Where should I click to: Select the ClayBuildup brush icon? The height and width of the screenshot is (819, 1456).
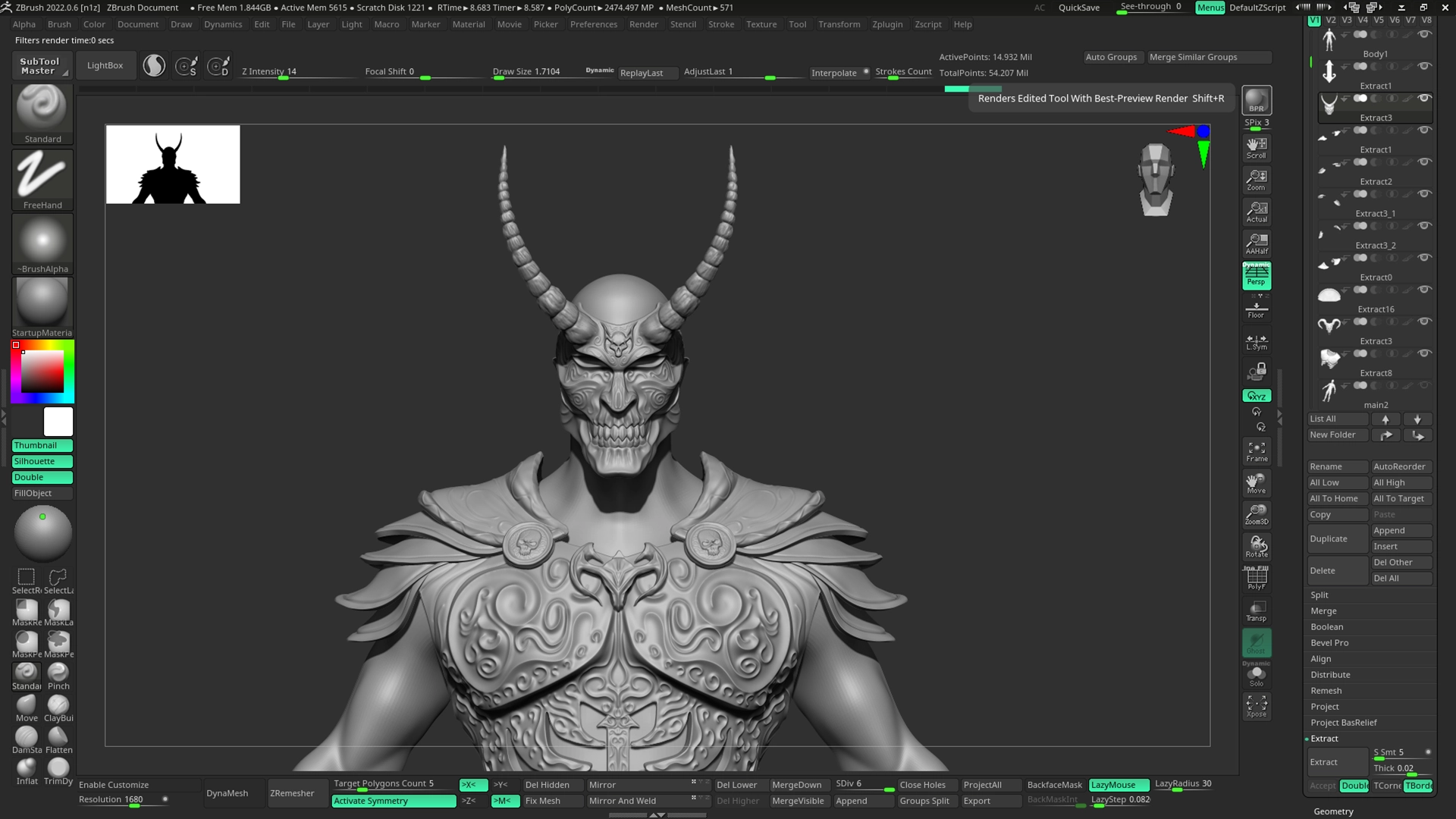click(x=58, y=707)
